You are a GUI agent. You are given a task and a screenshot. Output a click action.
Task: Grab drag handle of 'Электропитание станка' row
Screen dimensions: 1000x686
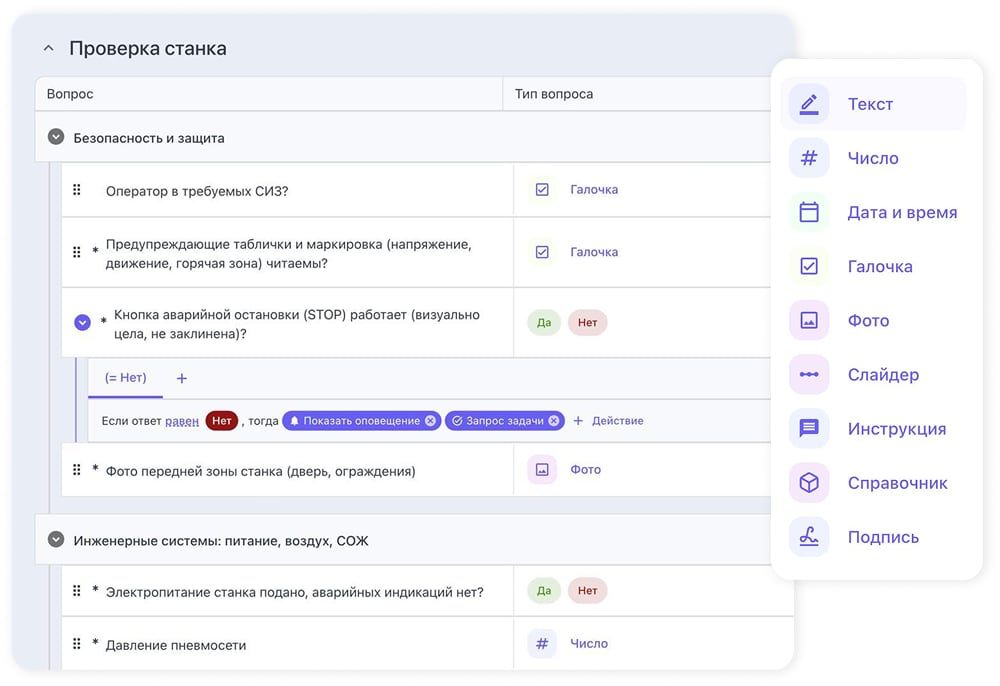pyautogui.click(x=77, y=591)
